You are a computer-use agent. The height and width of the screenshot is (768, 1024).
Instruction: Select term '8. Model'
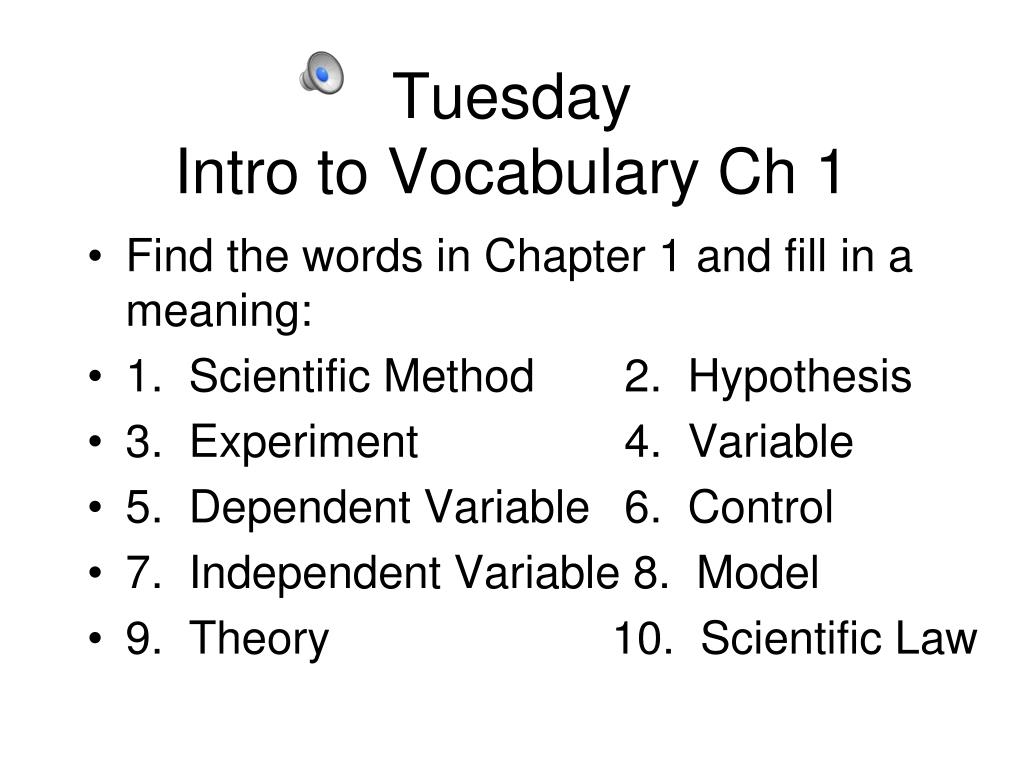726,573
